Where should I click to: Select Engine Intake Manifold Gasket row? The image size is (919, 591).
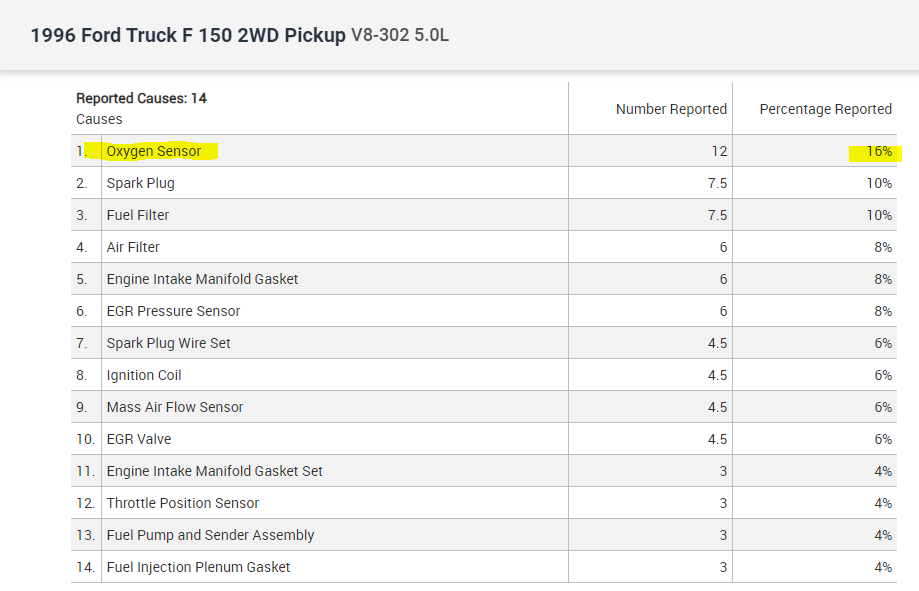pyautogui.click(x=202, y=279)
